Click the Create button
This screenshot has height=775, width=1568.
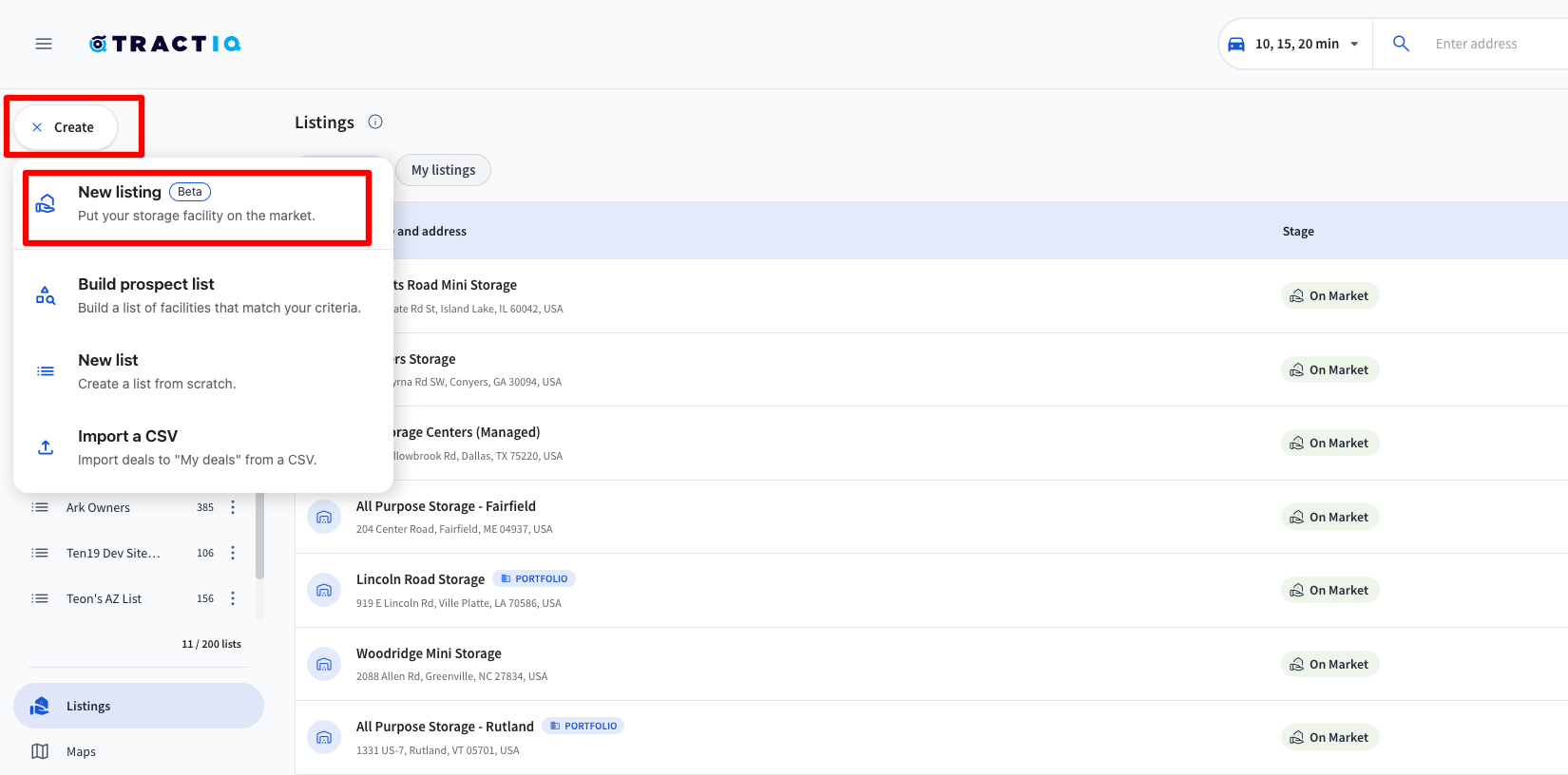(66, 127)
